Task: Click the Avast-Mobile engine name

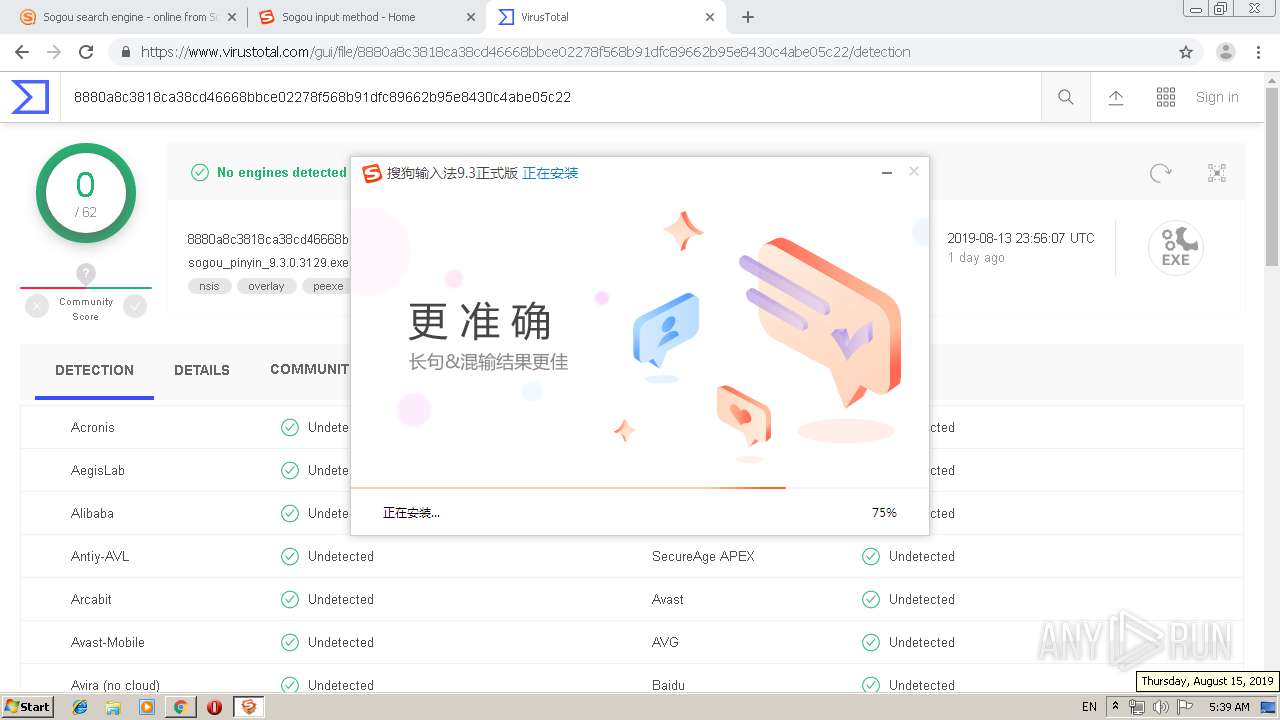Action: (108, 642)
